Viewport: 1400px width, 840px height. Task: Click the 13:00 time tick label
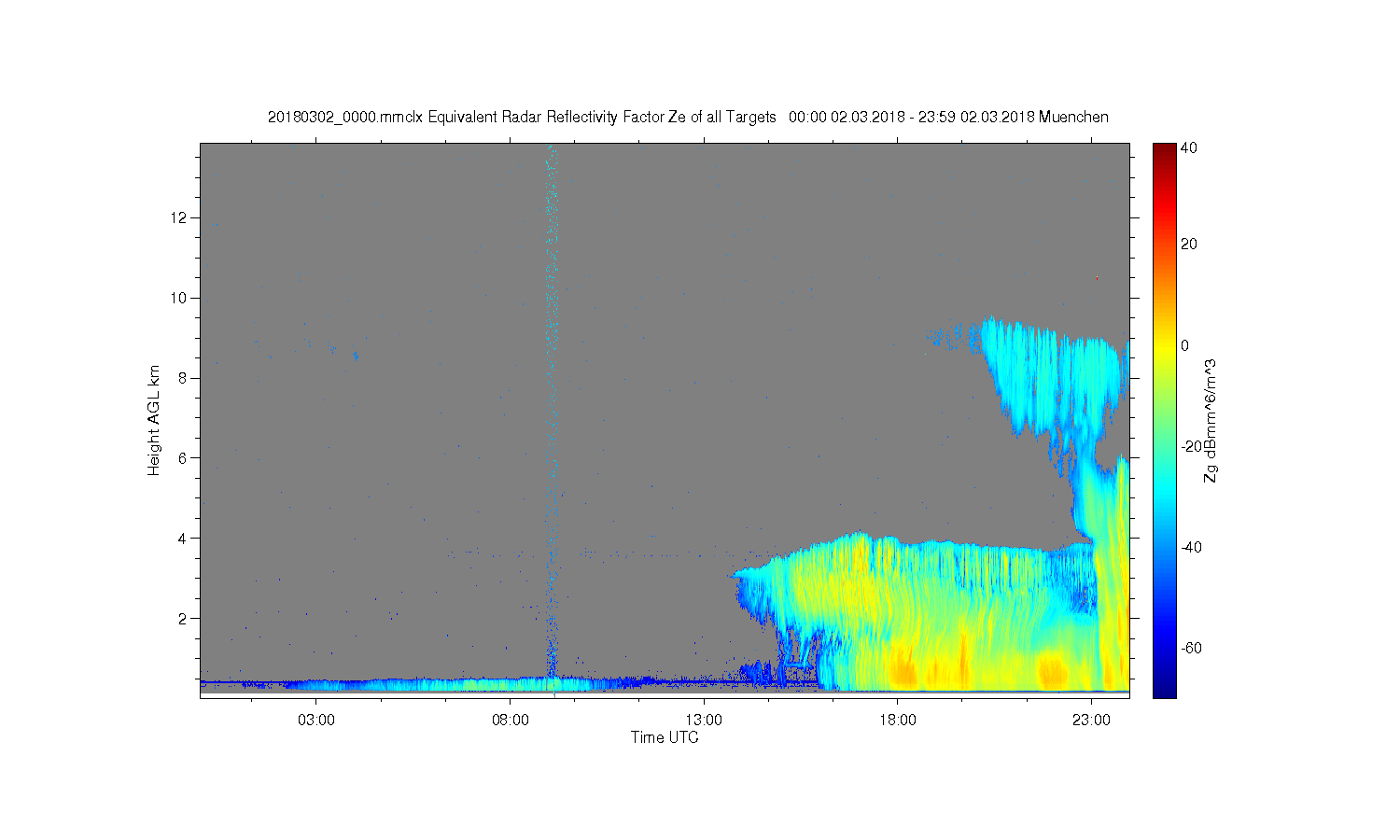(x=704, y=721)
